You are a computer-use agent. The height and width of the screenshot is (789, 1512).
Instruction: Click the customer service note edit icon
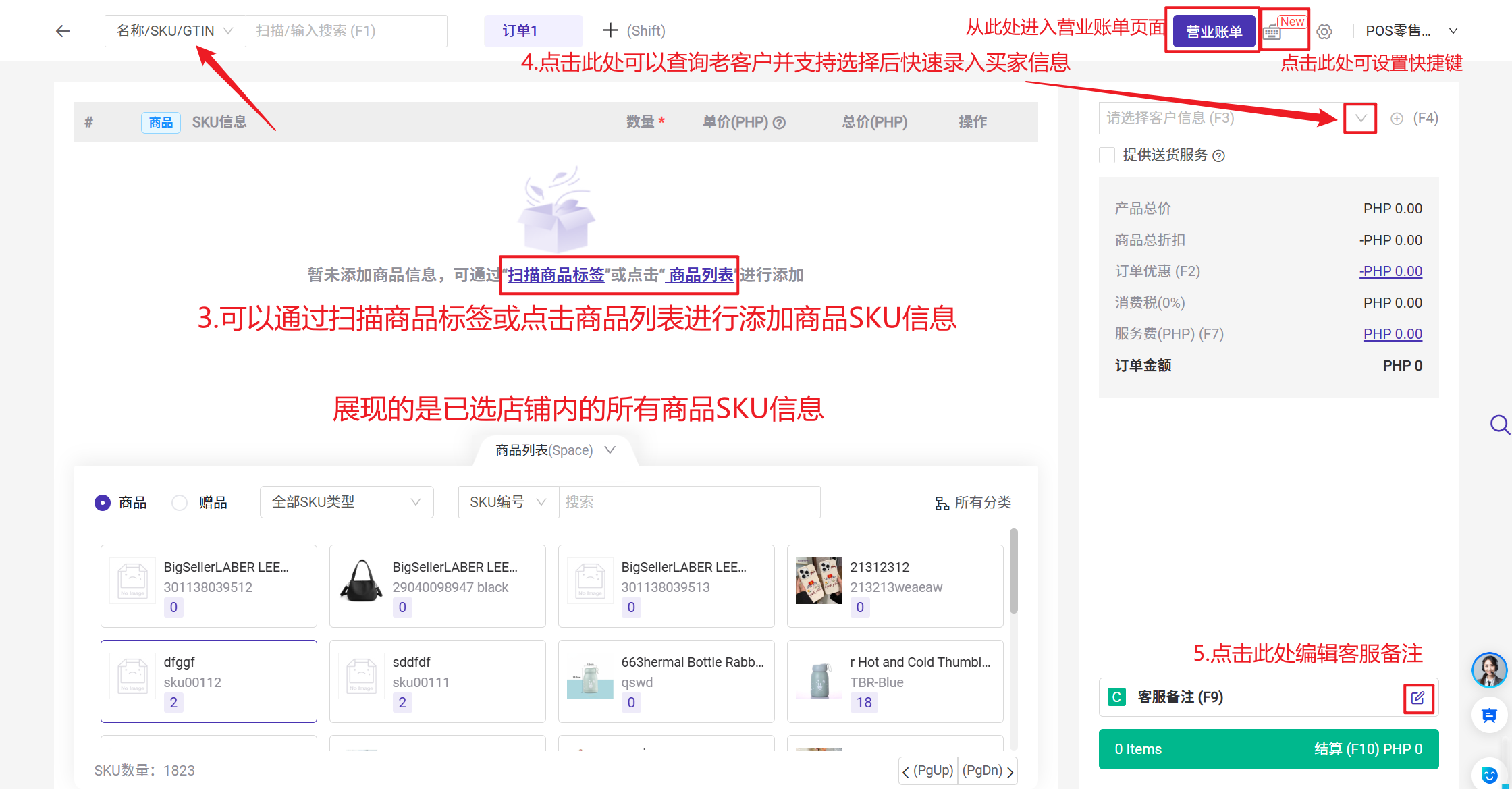1417,698
